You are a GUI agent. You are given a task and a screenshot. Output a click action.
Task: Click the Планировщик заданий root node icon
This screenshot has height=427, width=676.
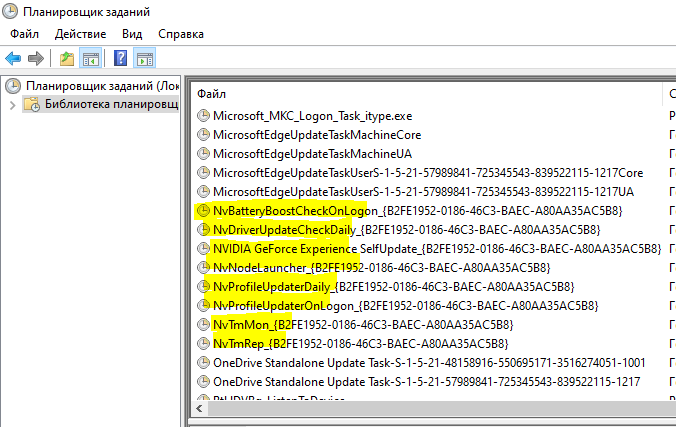click(13, 86)
